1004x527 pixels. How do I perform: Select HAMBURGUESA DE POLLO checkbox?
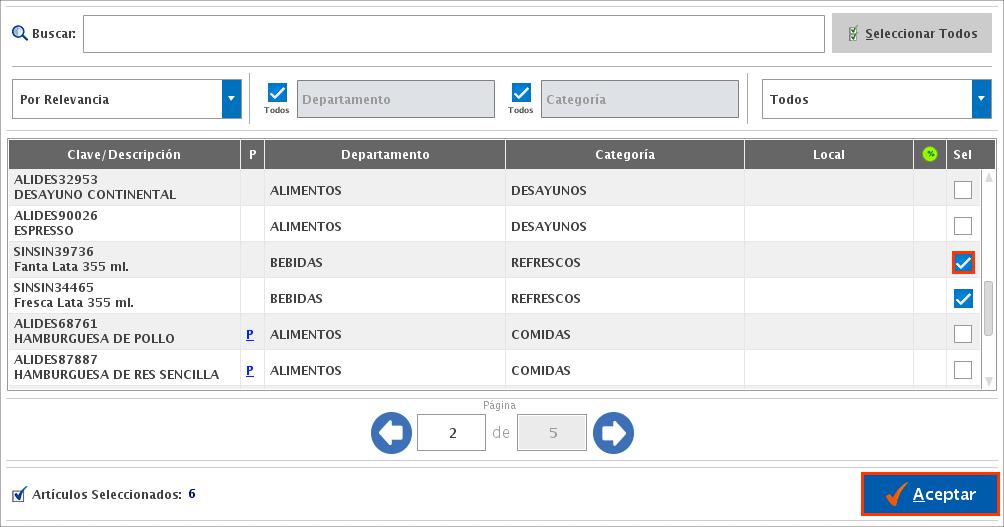(962, 334)
